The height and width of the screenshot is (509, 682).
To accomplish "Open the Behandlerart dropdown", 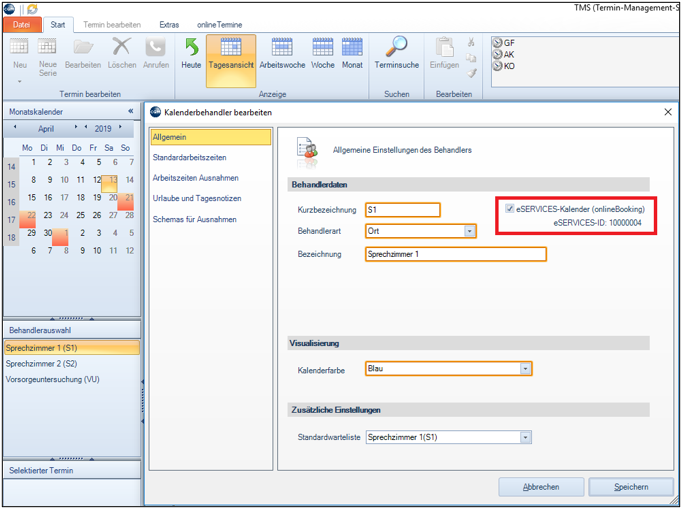I will (469, 231).
